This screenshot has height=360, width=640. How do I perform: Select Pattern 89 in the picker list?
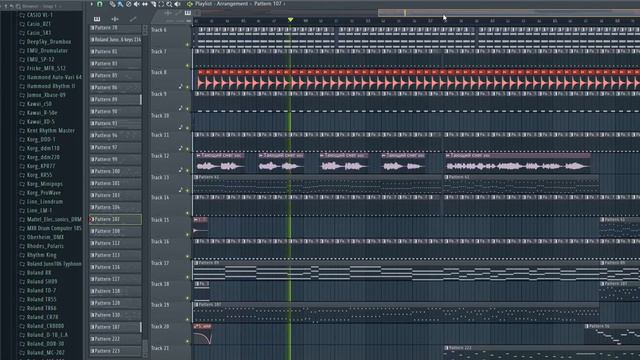click(x=116, y=99)
